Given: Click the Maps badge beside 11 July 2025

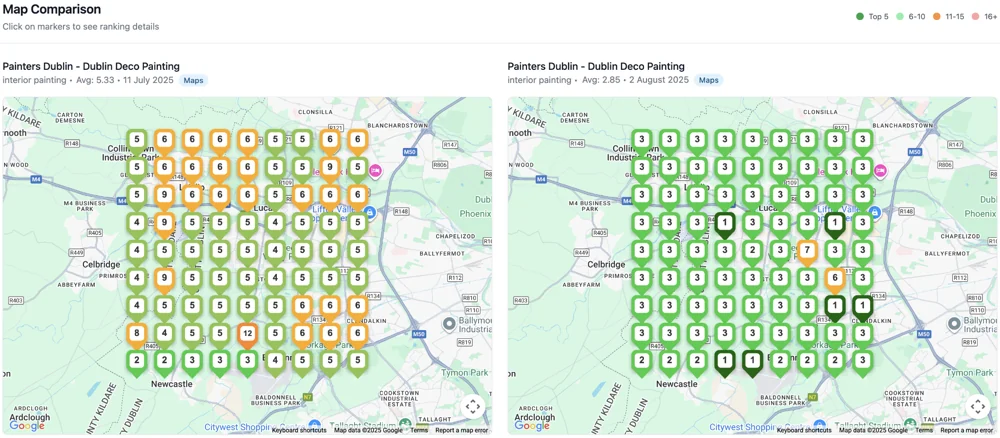Looking at the screenshot, I should (x=193, y=80).
